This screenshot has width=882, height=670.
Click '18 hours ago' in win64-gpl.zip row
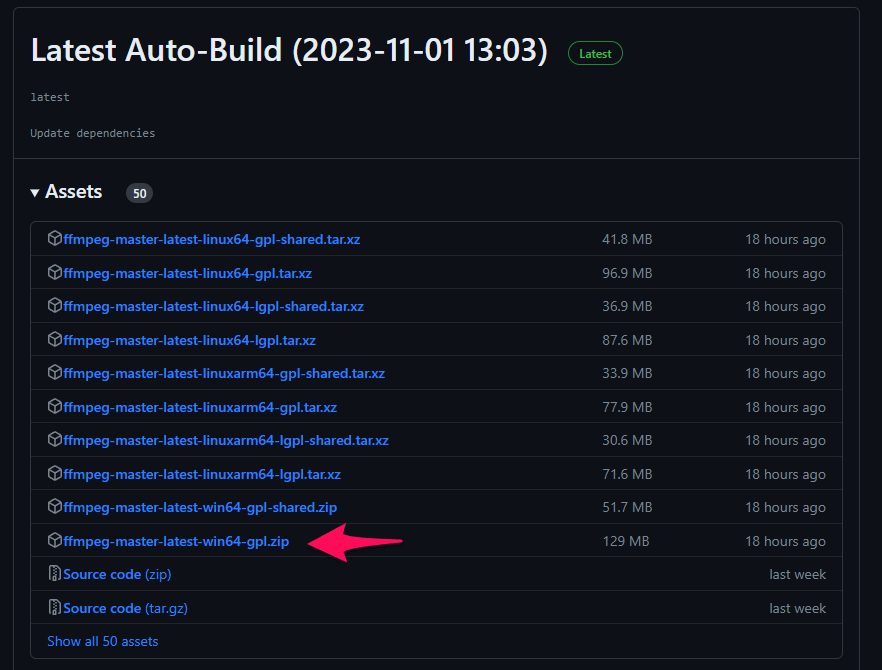tap(785, 541)
